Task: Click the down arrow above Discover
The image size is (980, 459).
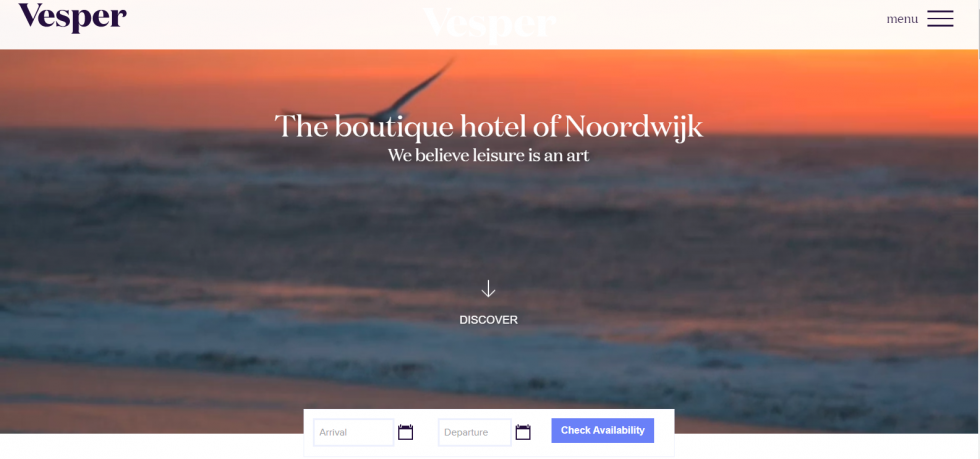Action: coord(488,288)
